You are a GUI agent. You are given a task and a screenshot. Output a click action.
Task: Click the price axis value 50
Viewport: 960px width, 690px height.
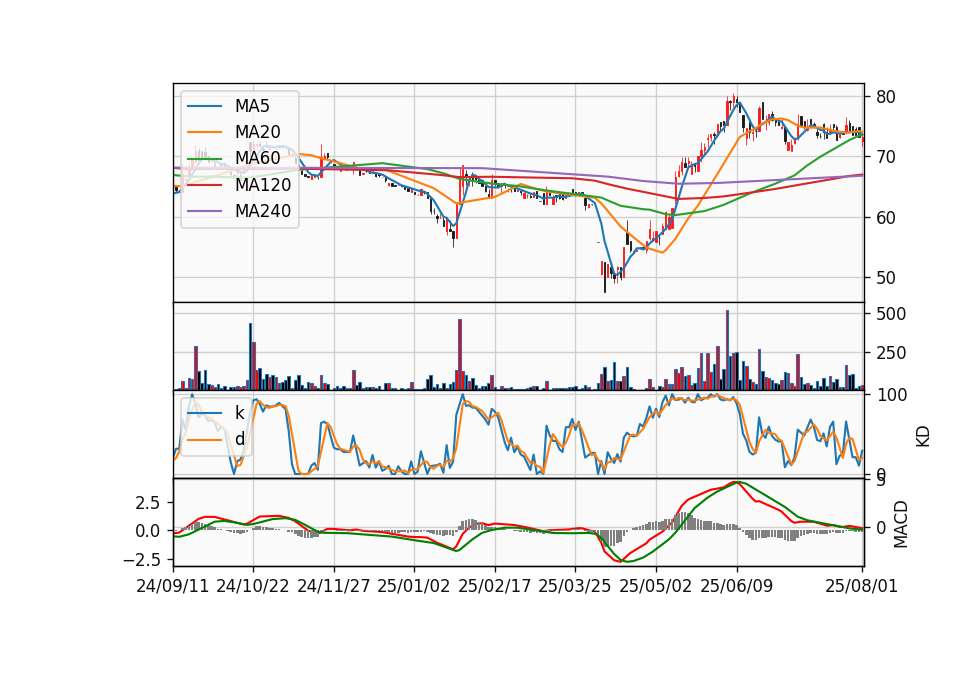[885, 278]
